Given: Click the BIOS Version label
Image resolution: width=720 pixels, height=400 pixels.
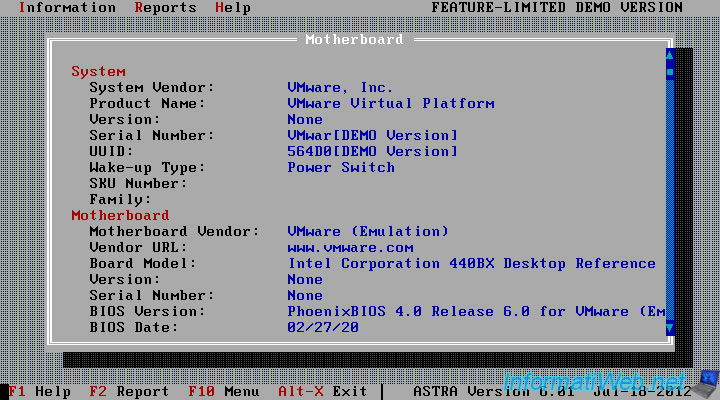Looking at the screenshot, I should click(x=147, y=311).
